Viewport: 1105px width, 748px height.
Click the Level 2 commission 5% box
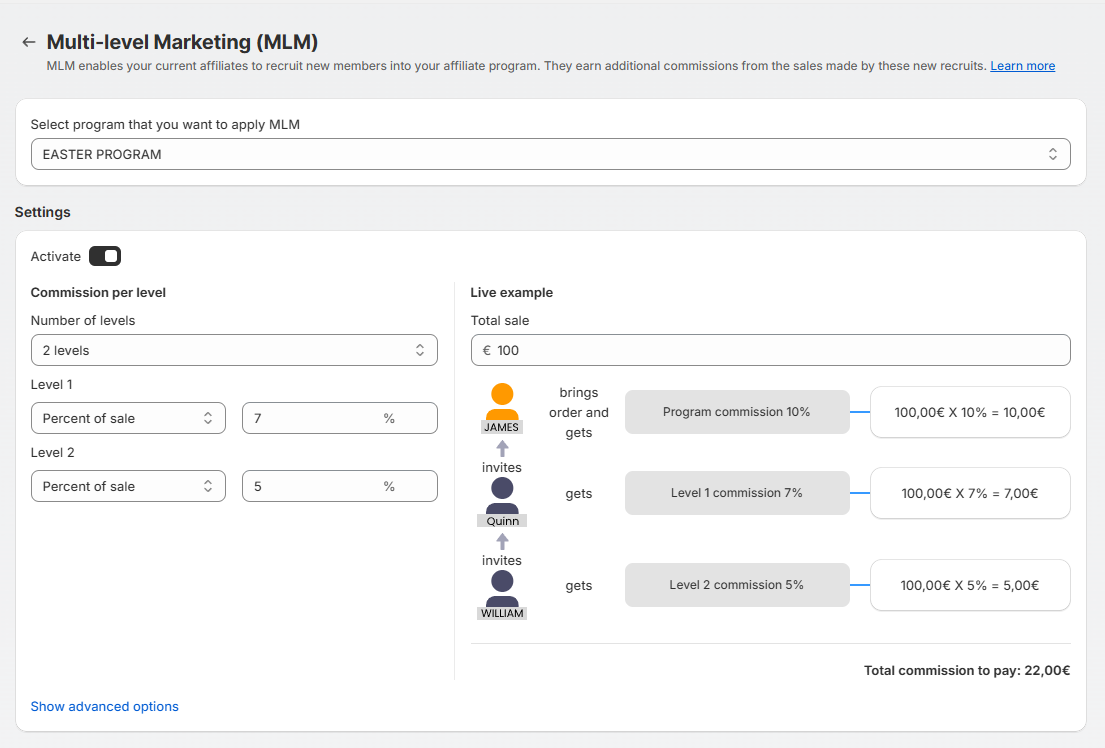737,585
